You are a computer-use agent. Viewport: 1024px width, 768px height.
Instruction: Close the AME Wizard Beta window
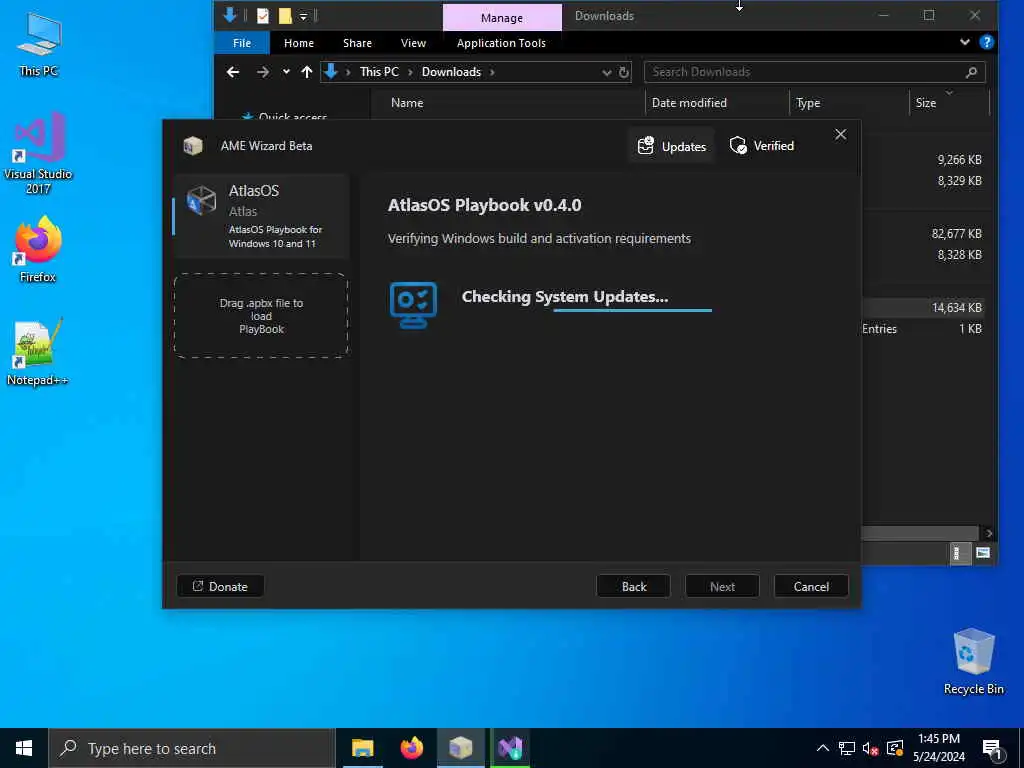tap(840, 135)
